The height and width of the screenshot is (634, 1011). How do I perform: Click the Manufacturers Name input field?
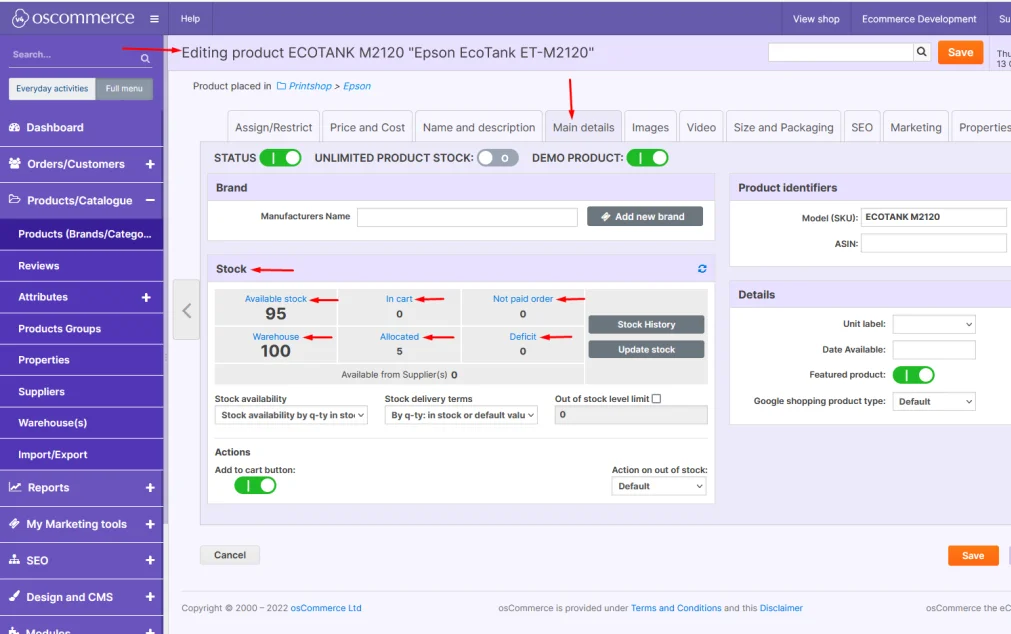469,217
